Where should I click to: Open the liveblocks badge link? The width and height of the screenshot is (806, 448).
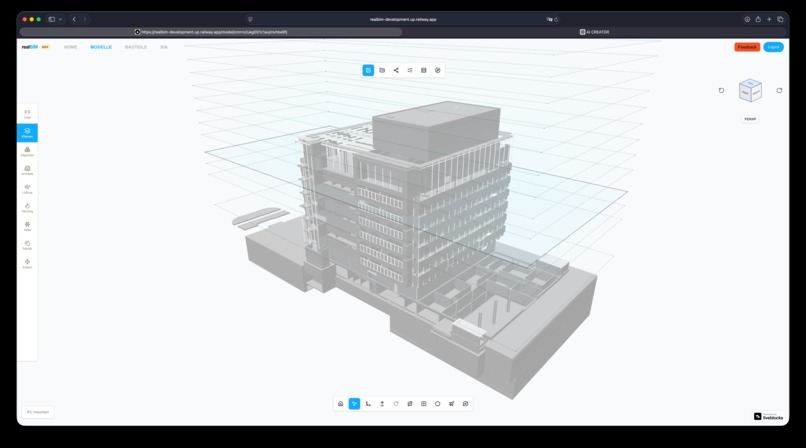point(768,417)
